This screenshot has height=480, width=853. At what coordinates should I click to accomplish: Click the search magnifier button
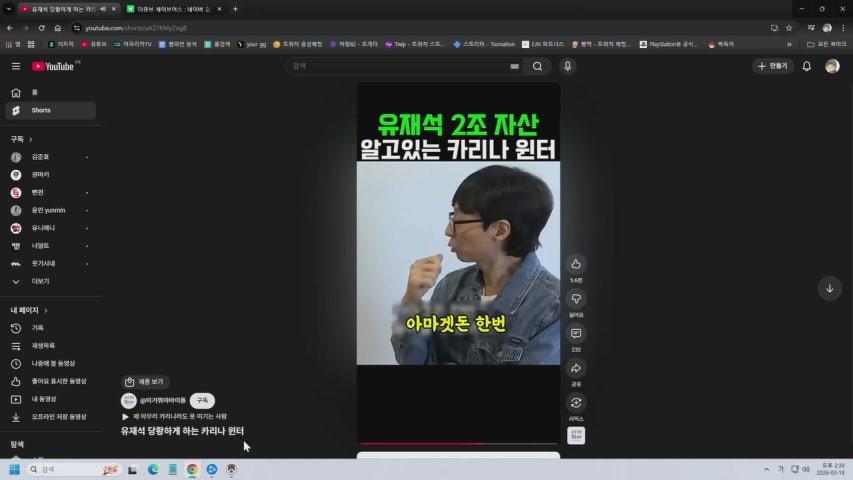point(537,66)
